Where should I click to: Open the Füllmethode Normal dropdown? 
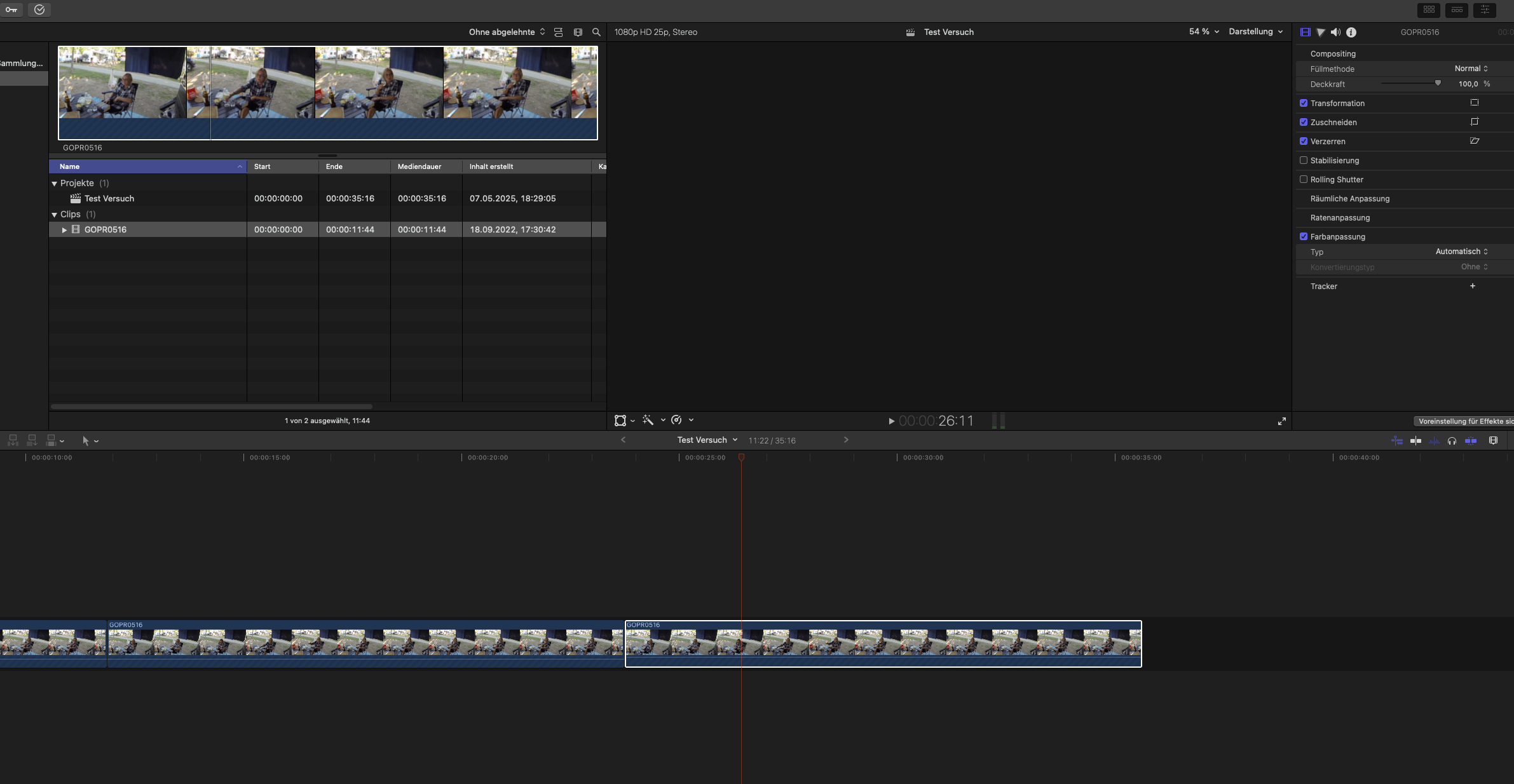(x=1471, y=69)
